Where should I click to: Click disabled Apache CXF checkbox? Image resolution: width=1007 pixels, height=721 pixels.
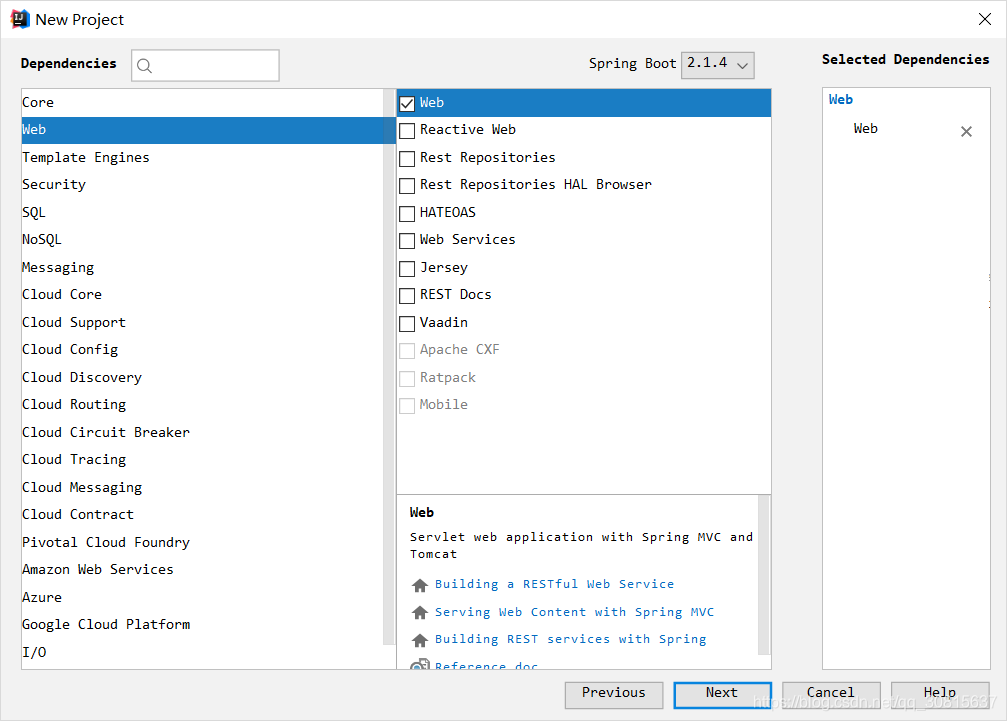click(407, 351)
